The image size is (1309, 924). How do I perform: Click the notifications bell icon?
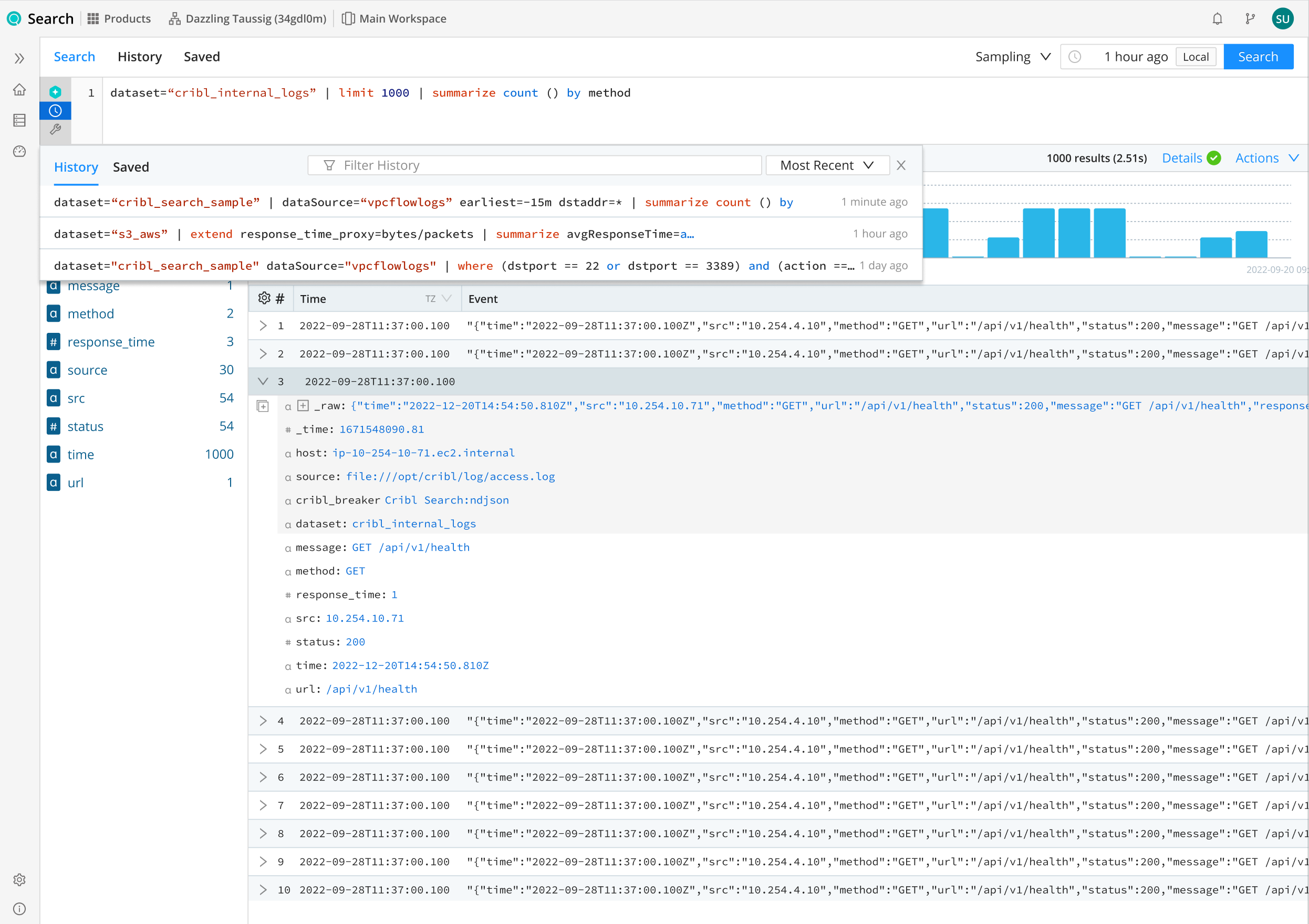coord(1217,19)
